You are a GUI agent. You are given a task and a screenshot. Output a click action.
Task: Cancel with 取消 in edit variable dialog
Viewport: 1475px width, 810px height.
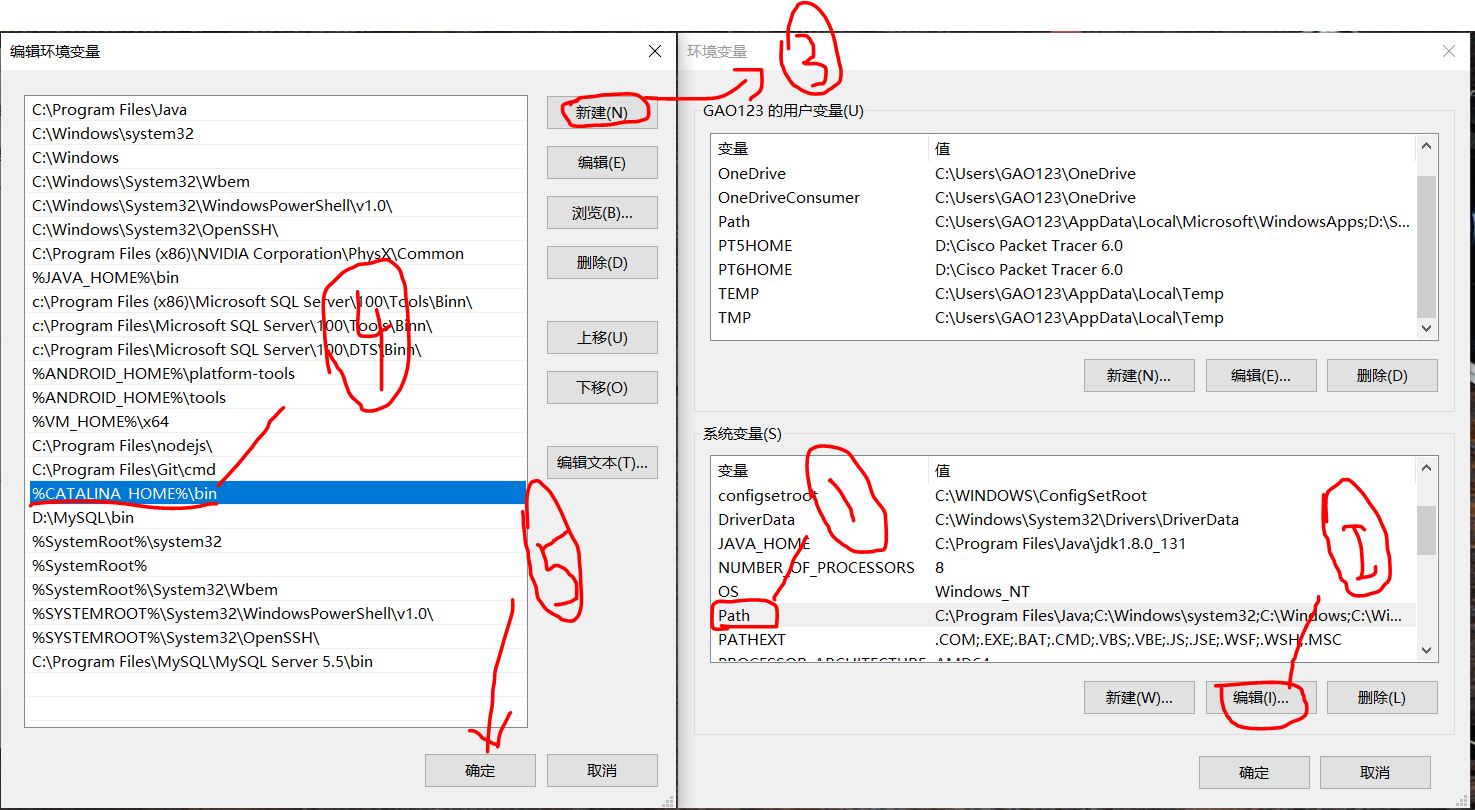pos(602,770)
